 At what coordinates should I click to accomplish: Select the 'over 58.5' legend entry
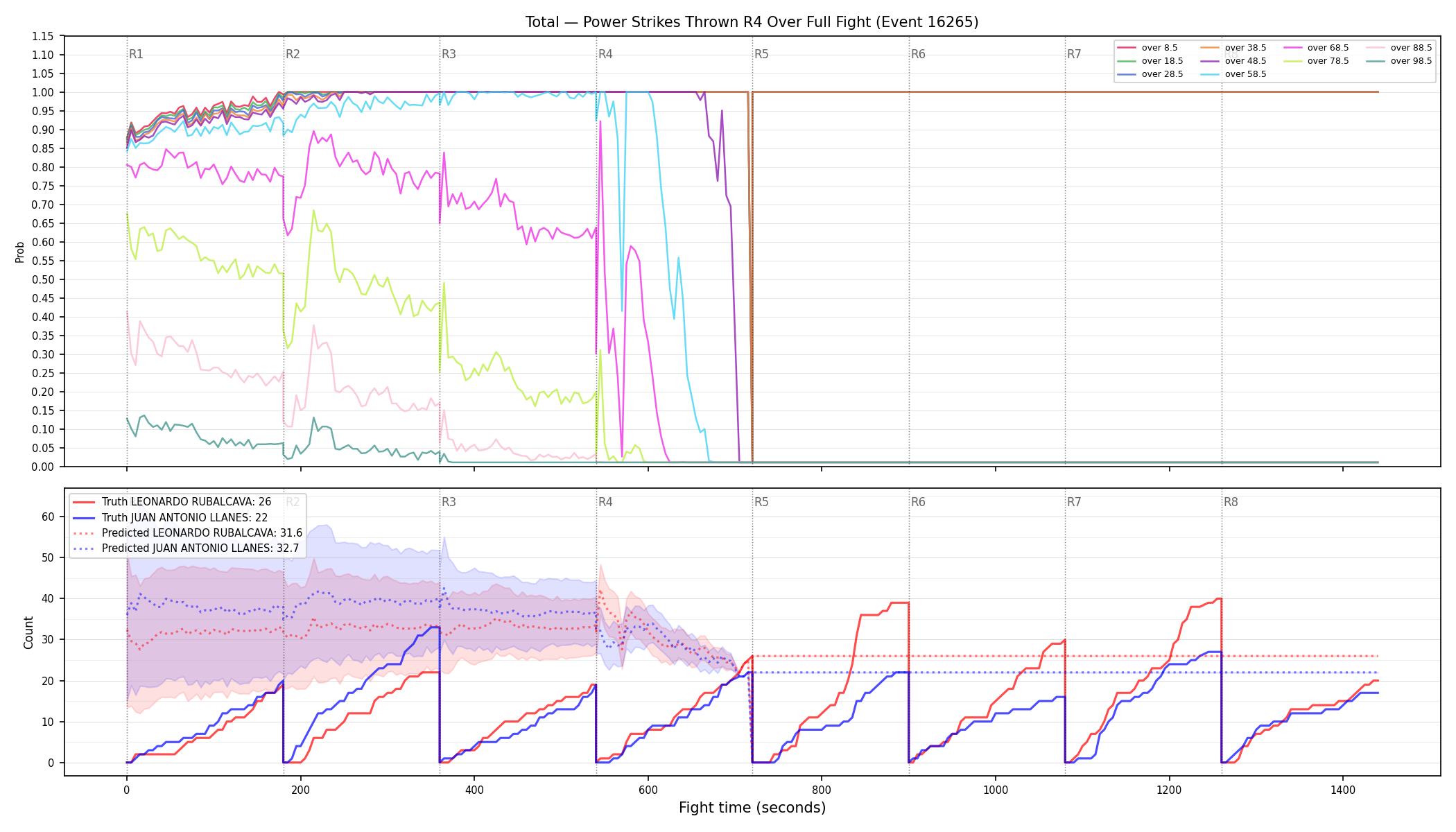pyautogui.click(x=1233, y=74)
